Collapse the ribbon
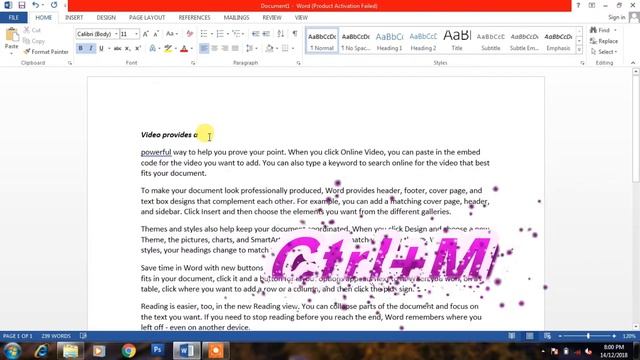The height and width of the screenshot is (360, 640). tap(633, 63)
